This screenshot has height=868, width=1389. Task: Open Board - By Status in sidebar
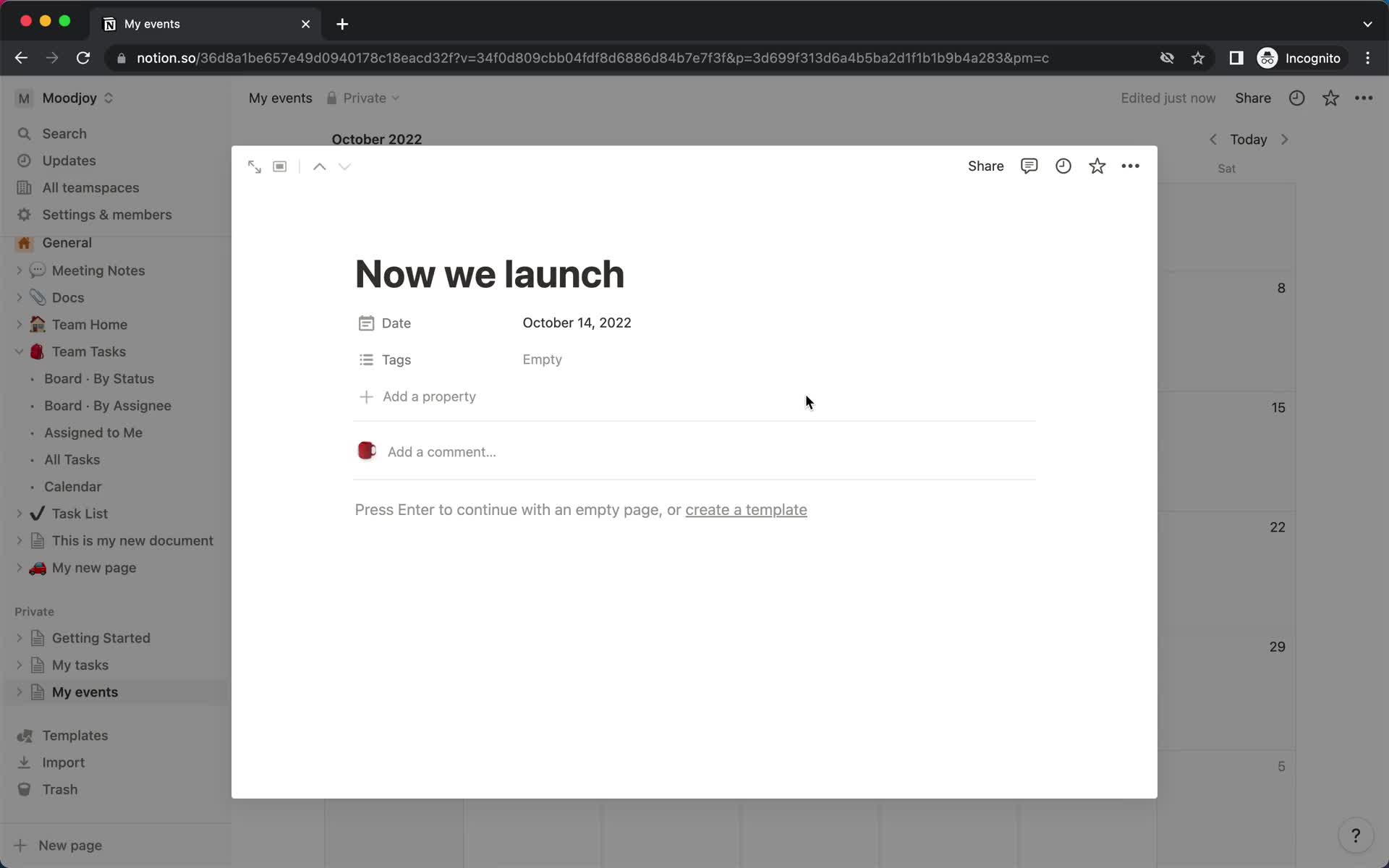99,378
